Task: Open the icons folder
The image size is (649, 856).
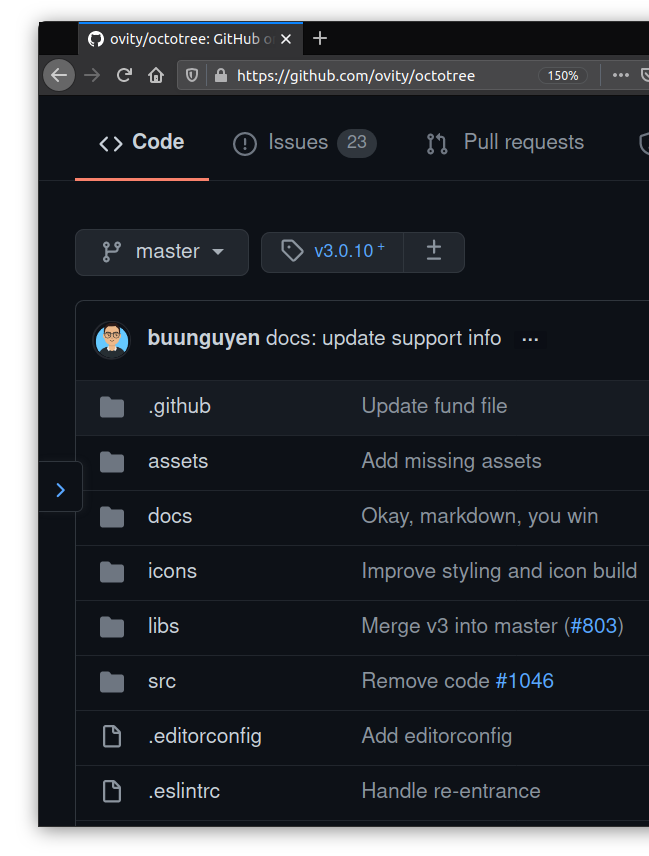Action: coord(172,572)
